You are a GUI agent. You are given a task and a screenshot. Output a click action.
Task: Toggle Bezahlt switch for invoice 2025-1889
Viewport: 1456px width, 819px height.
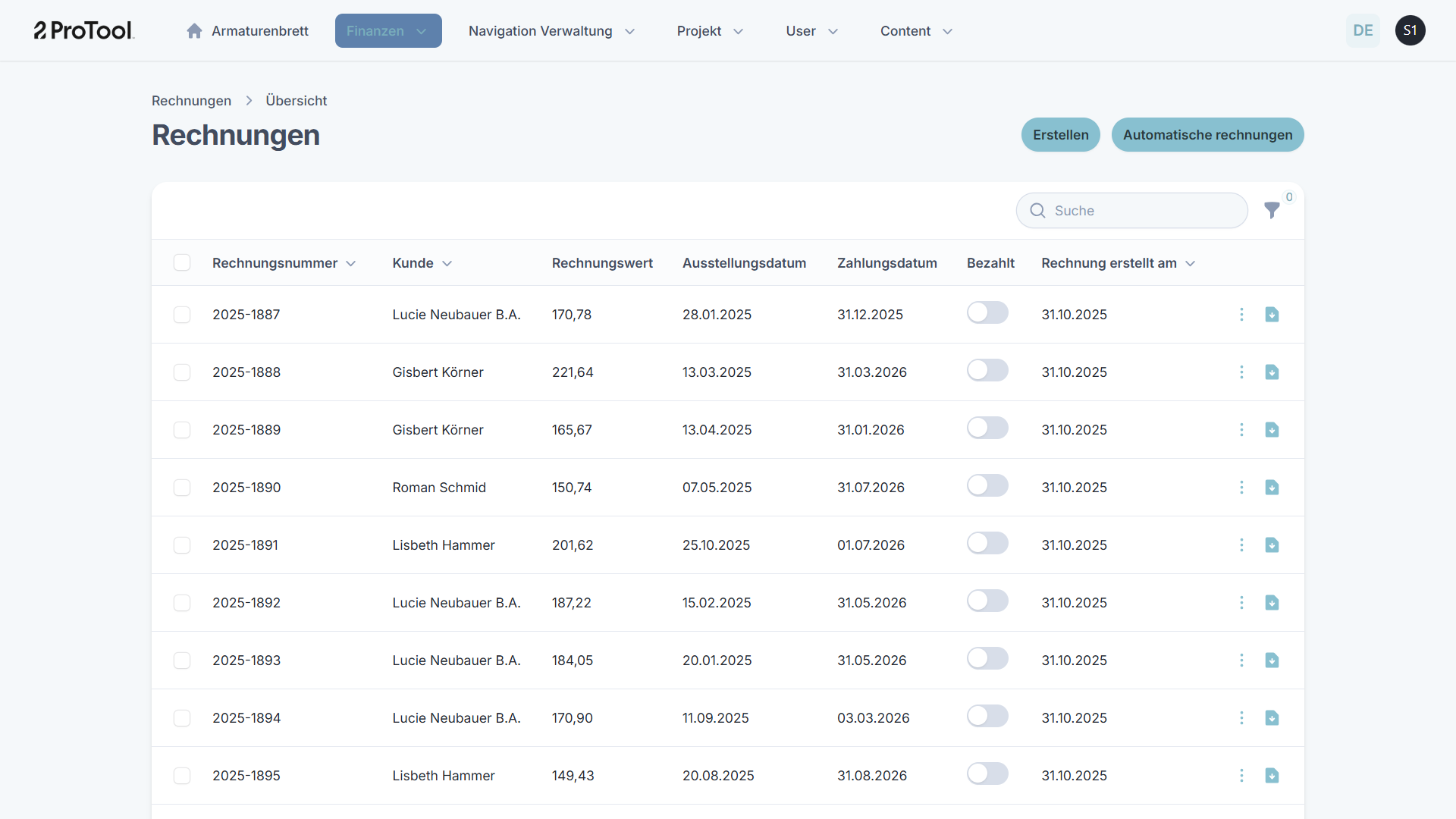pos(987,428)
